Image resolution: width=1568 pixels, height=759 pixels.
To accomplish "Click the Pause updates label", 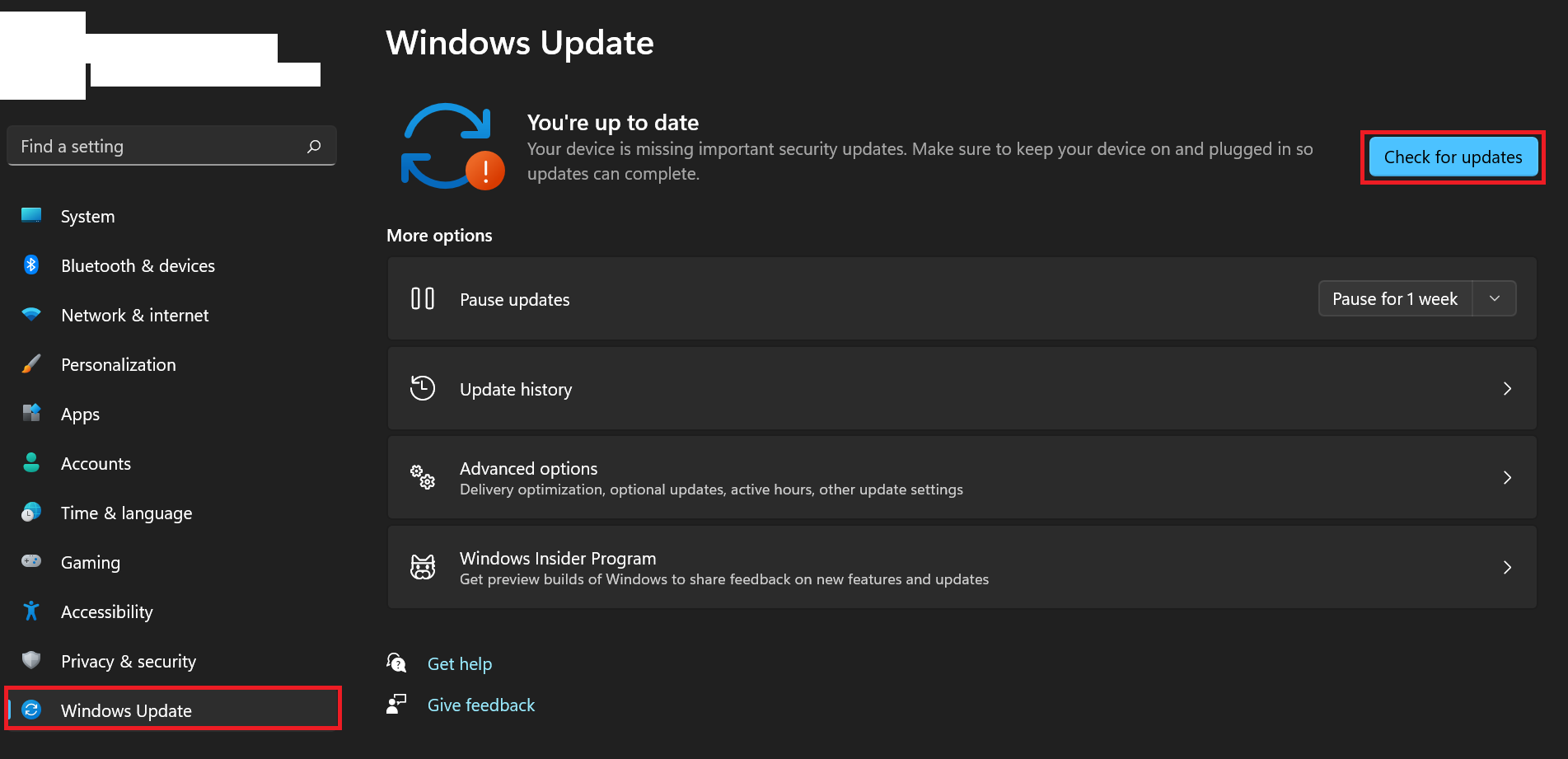I will pyautogui.click(x=515, y=300).
